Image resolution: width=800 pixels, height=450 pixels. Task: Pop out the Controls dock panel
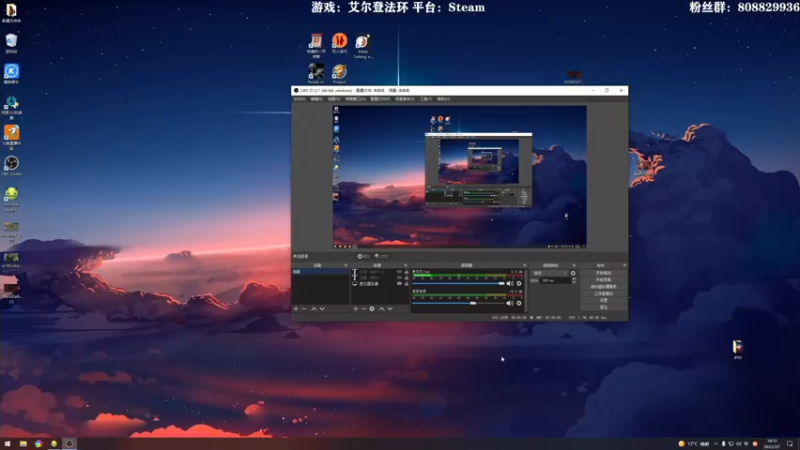(624, 265)
